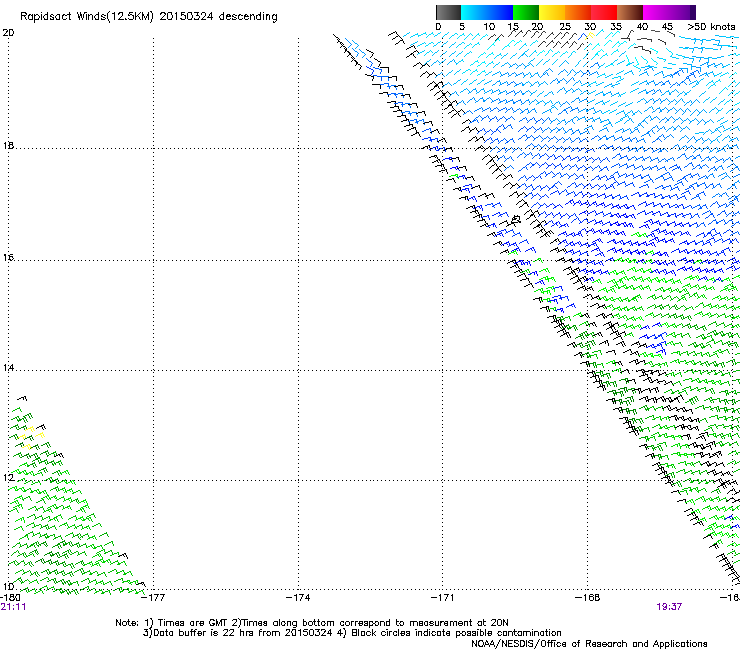Click the longitude label '-174'

[298, 598]
